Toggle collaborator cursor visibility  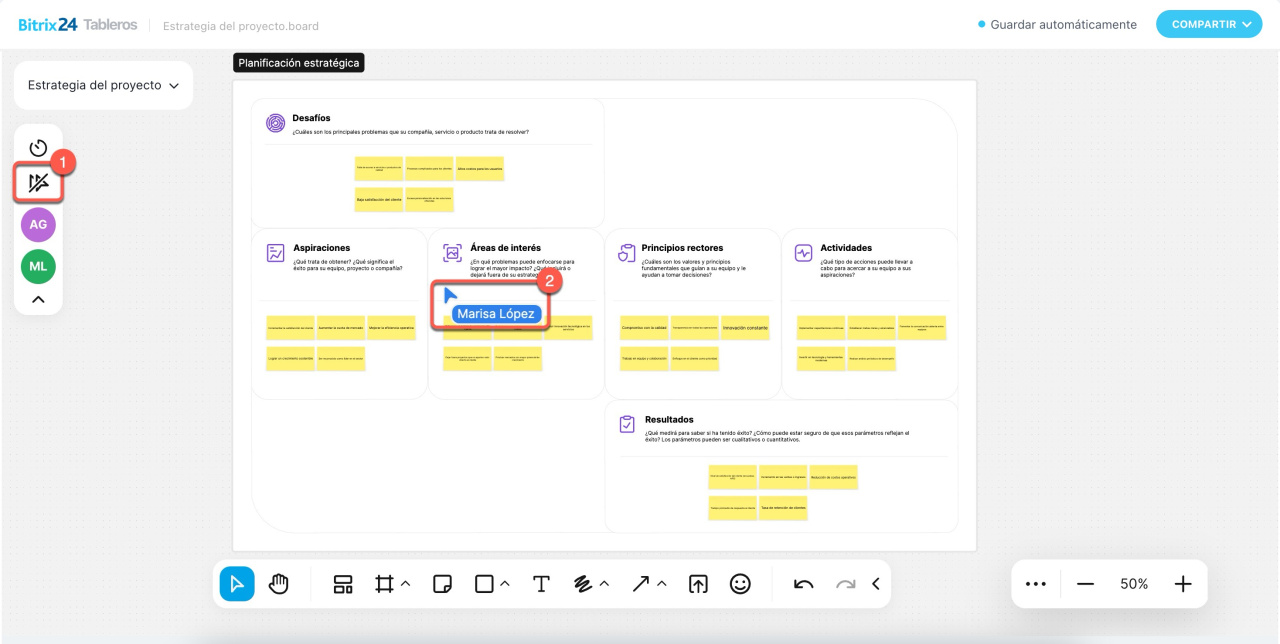click(38, 183)
